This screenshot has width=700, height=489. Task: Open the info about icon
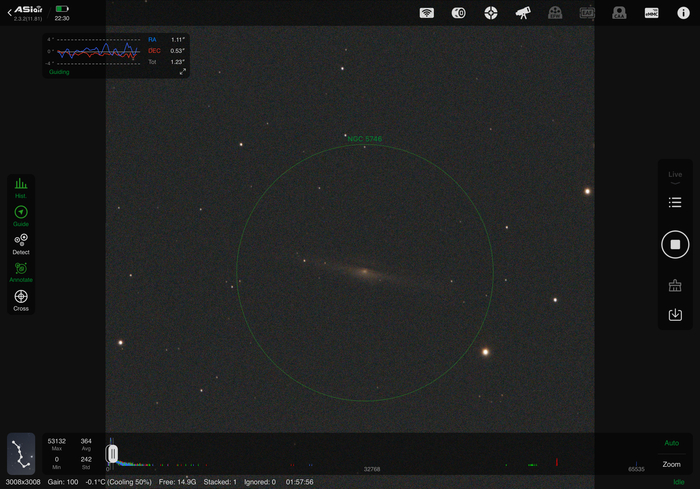pos(683,13)
